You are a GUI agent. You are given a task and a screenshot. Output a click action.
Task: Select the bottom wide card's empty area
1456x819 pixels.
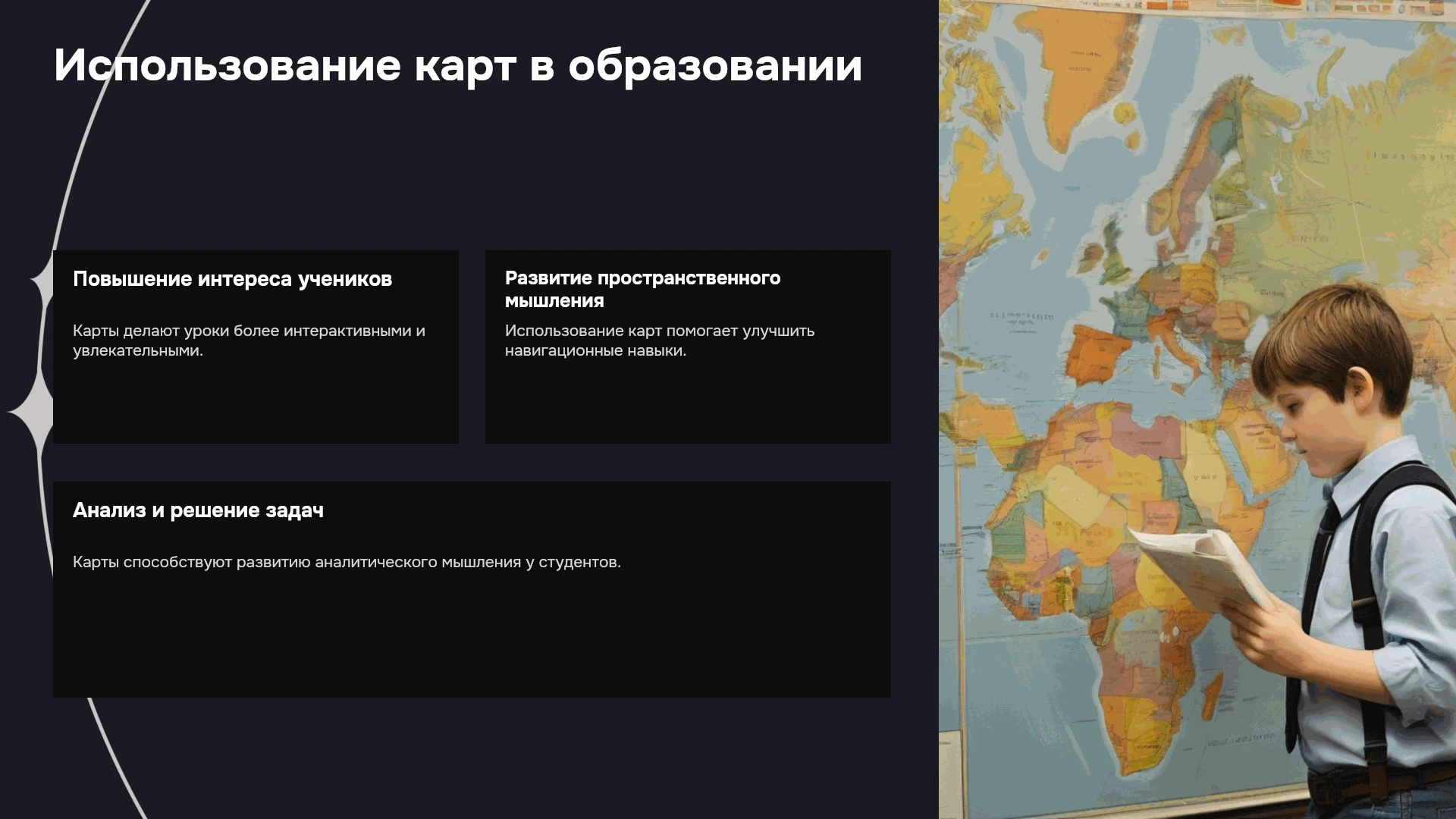pyautogui.click(x=472, y=637)
